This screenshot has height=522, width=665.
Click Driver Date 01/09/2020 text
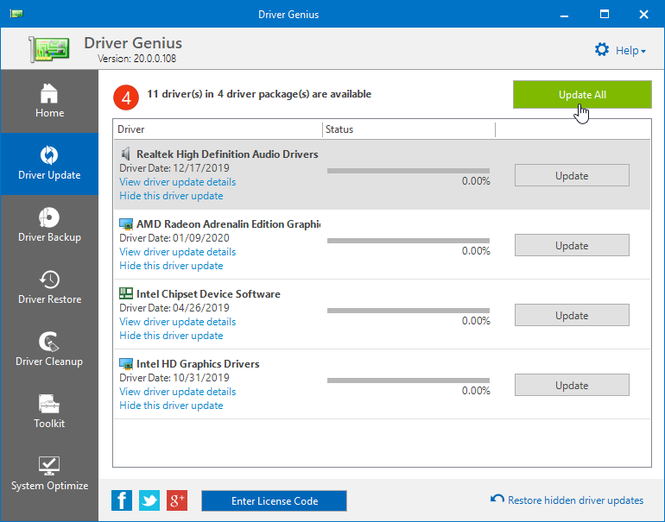[174, 238]
